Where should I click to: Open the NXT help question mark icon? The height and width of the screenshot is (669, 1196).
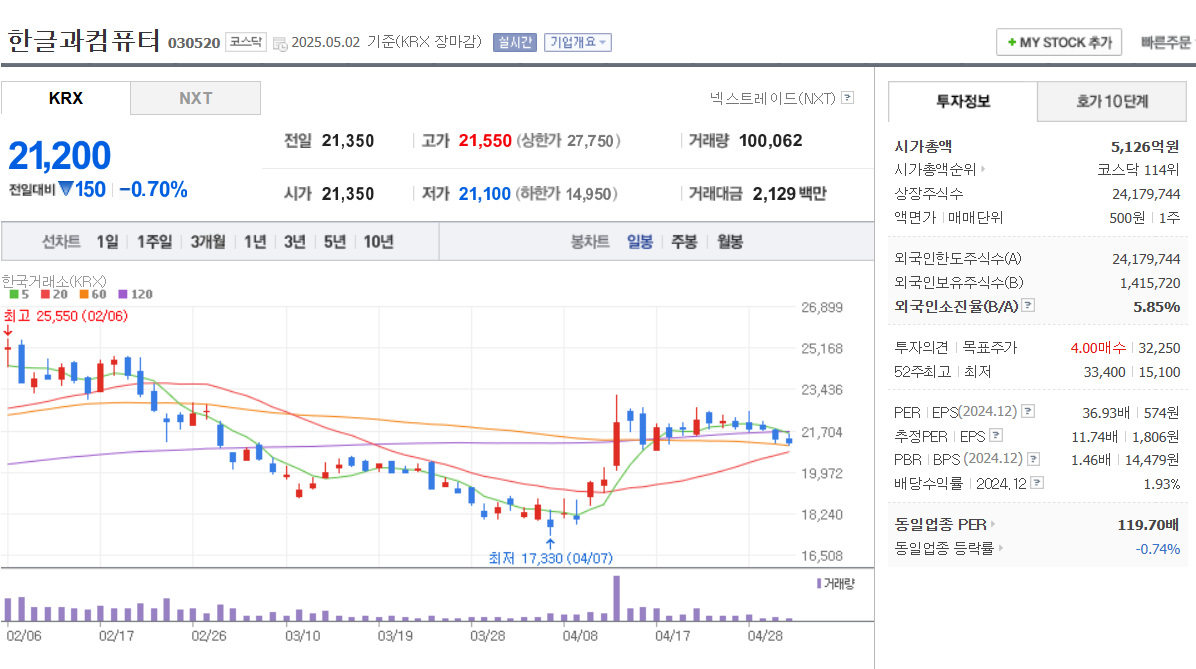(x=847, y=98)
